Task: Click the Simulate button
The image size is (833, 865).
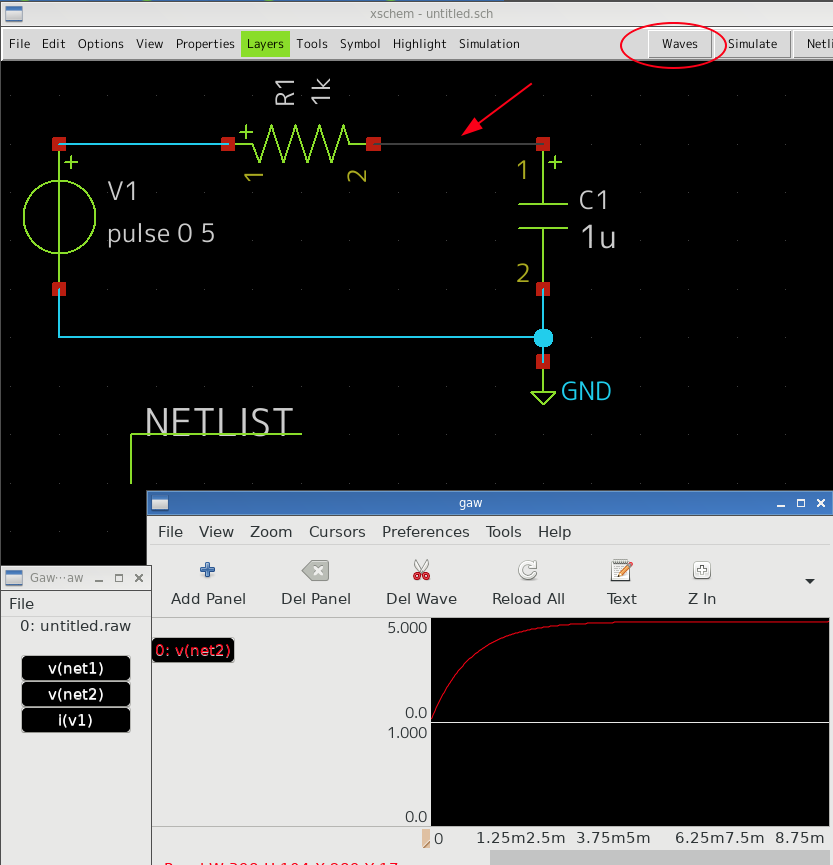Action: [x=752, y=44]
